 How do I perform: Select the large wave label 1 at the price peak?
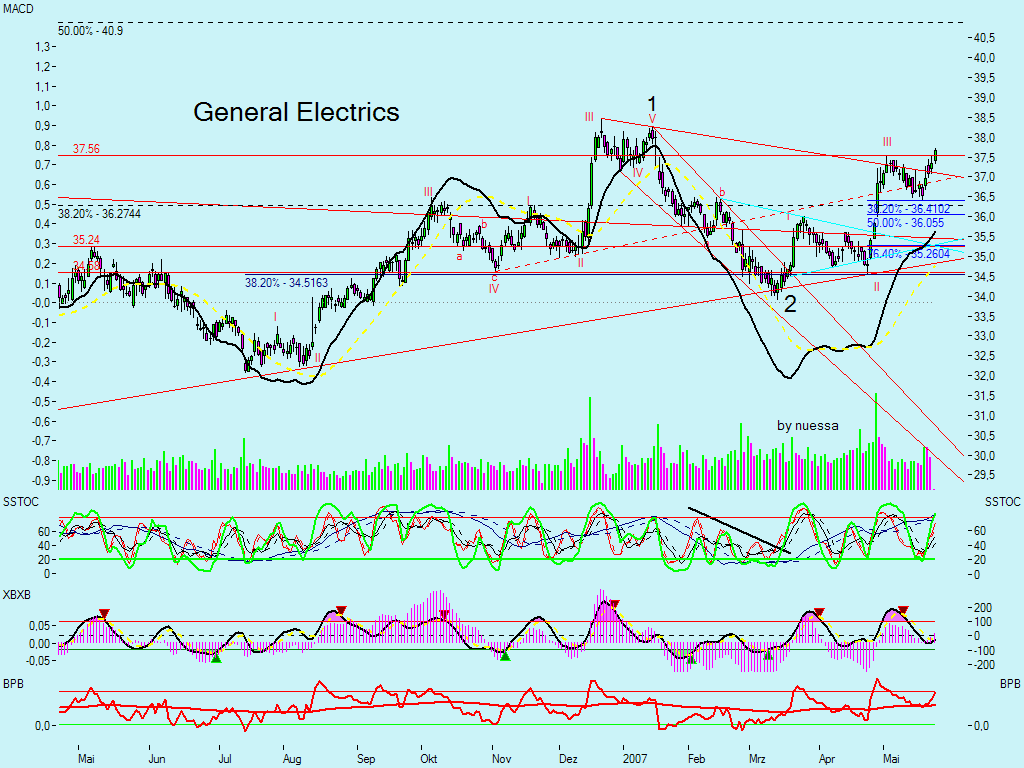(652, 104)
